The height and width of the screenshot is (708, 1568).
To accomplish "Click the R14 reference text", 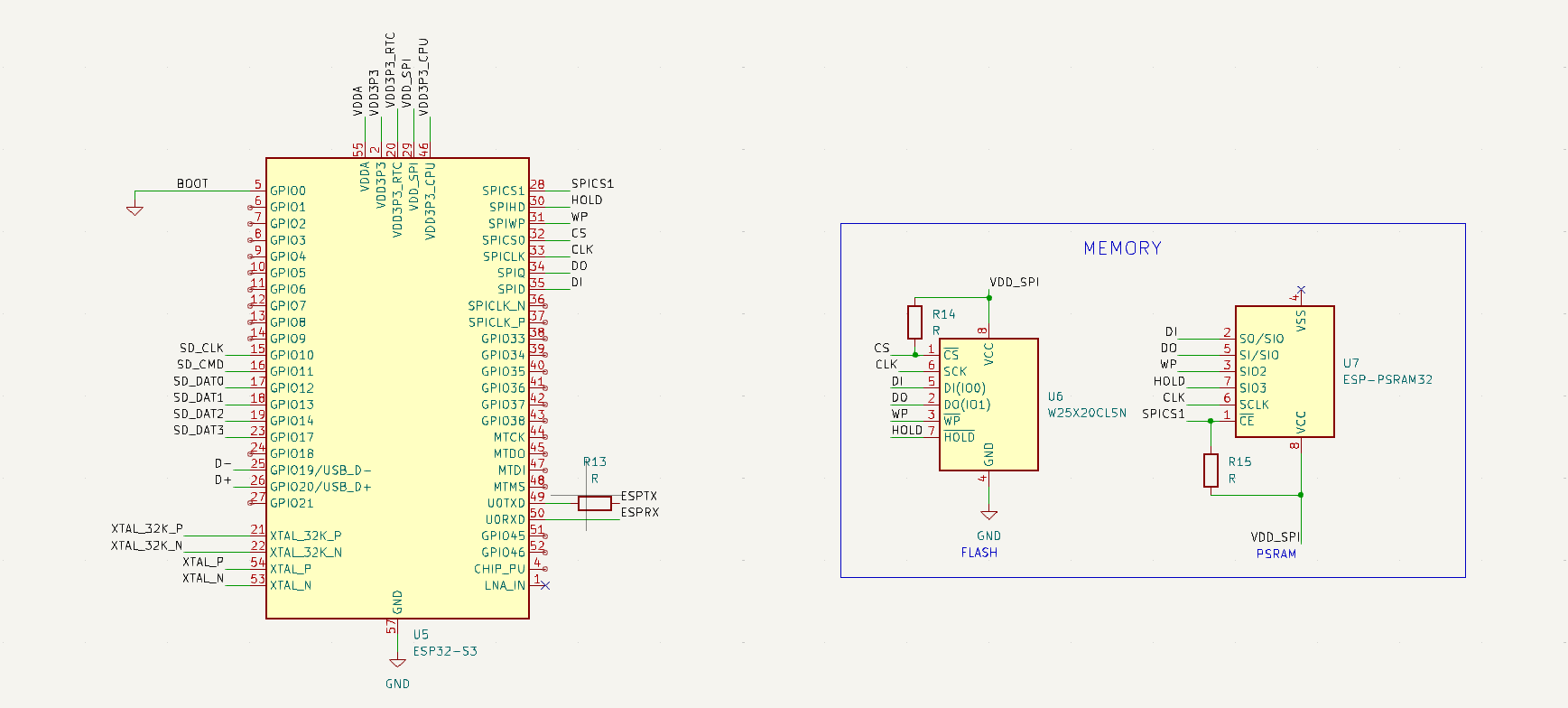I will coord(943,314).
